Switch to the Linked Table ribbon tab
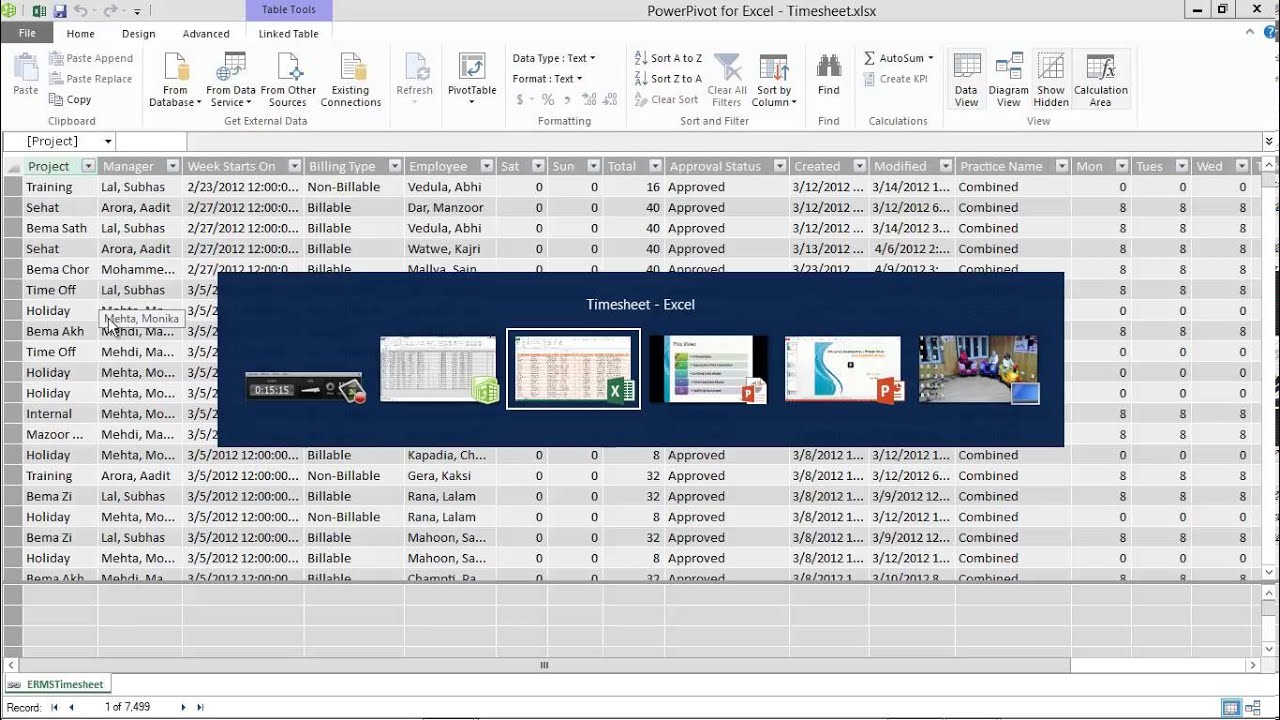 pyautogui.click(x=289, y=34)
